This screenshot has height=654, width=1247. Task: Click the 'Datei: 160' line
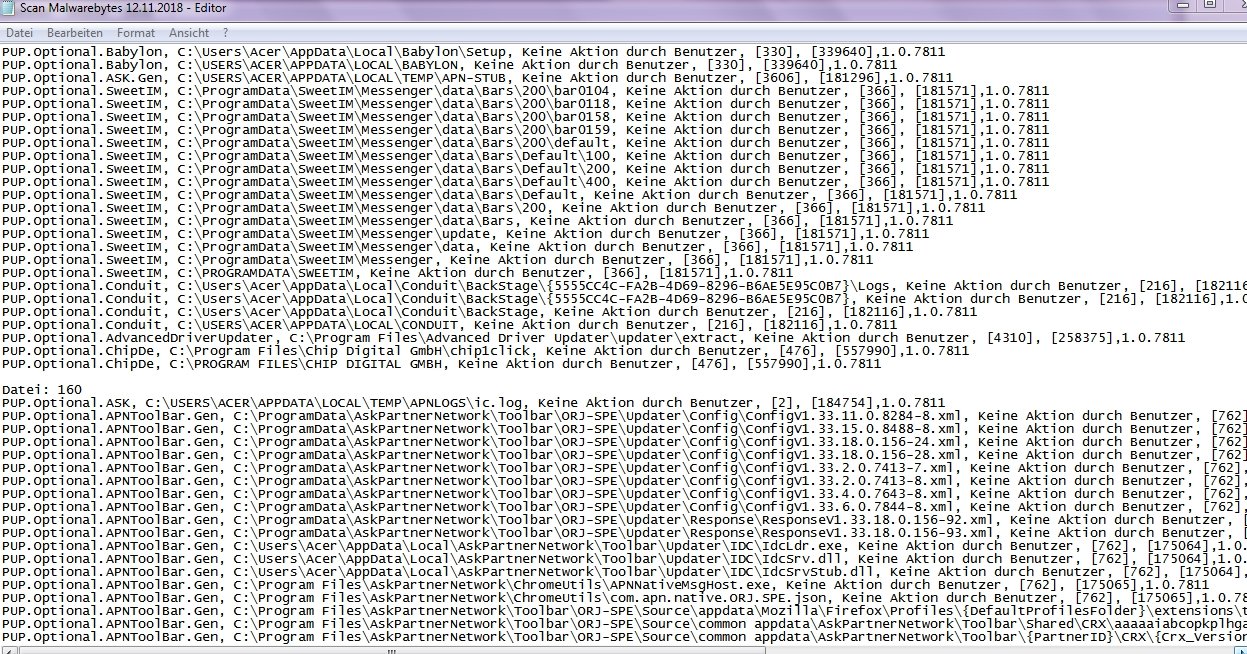[42, 390]
